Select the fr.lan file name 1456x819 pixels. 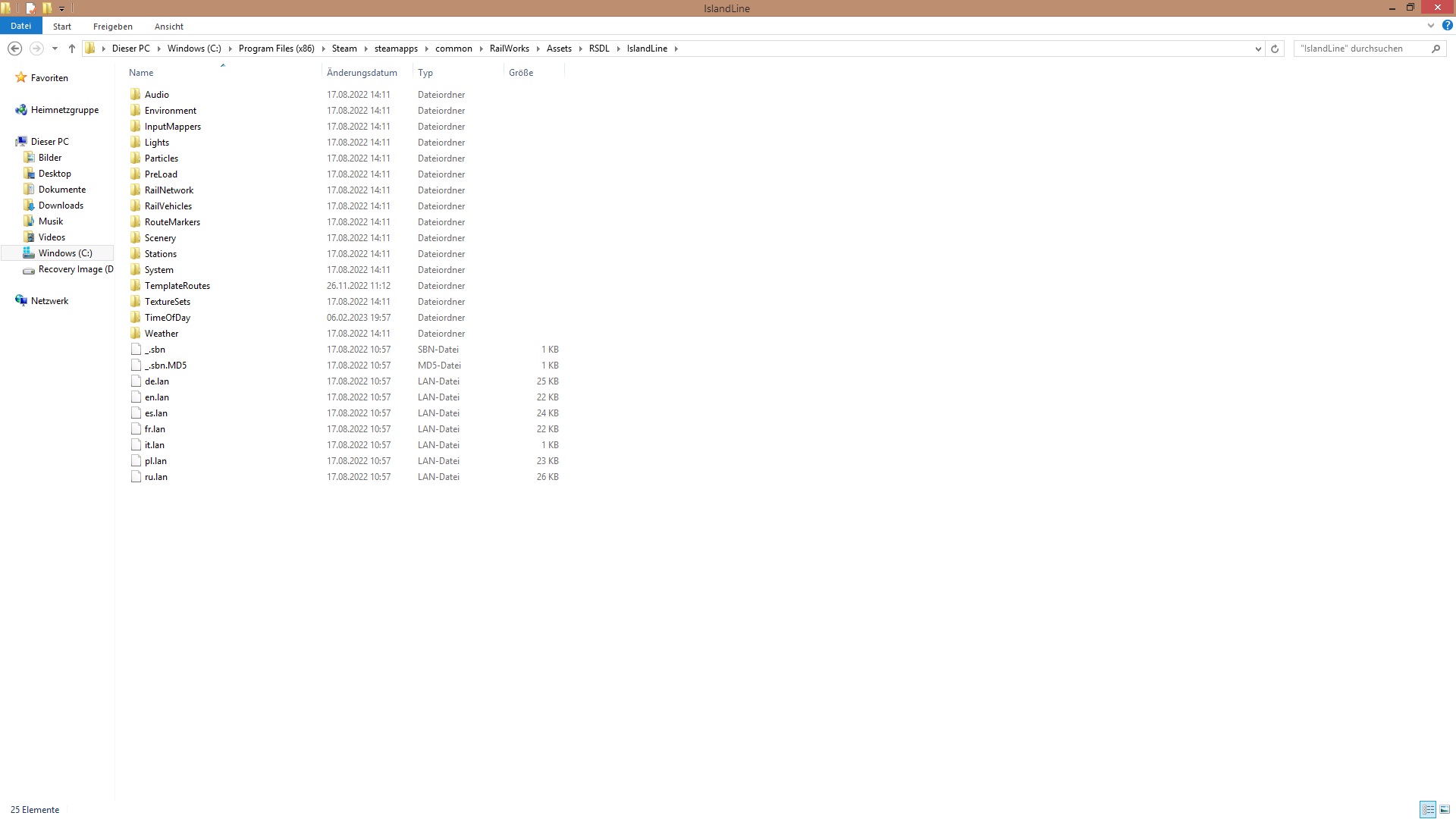(155, 428)
